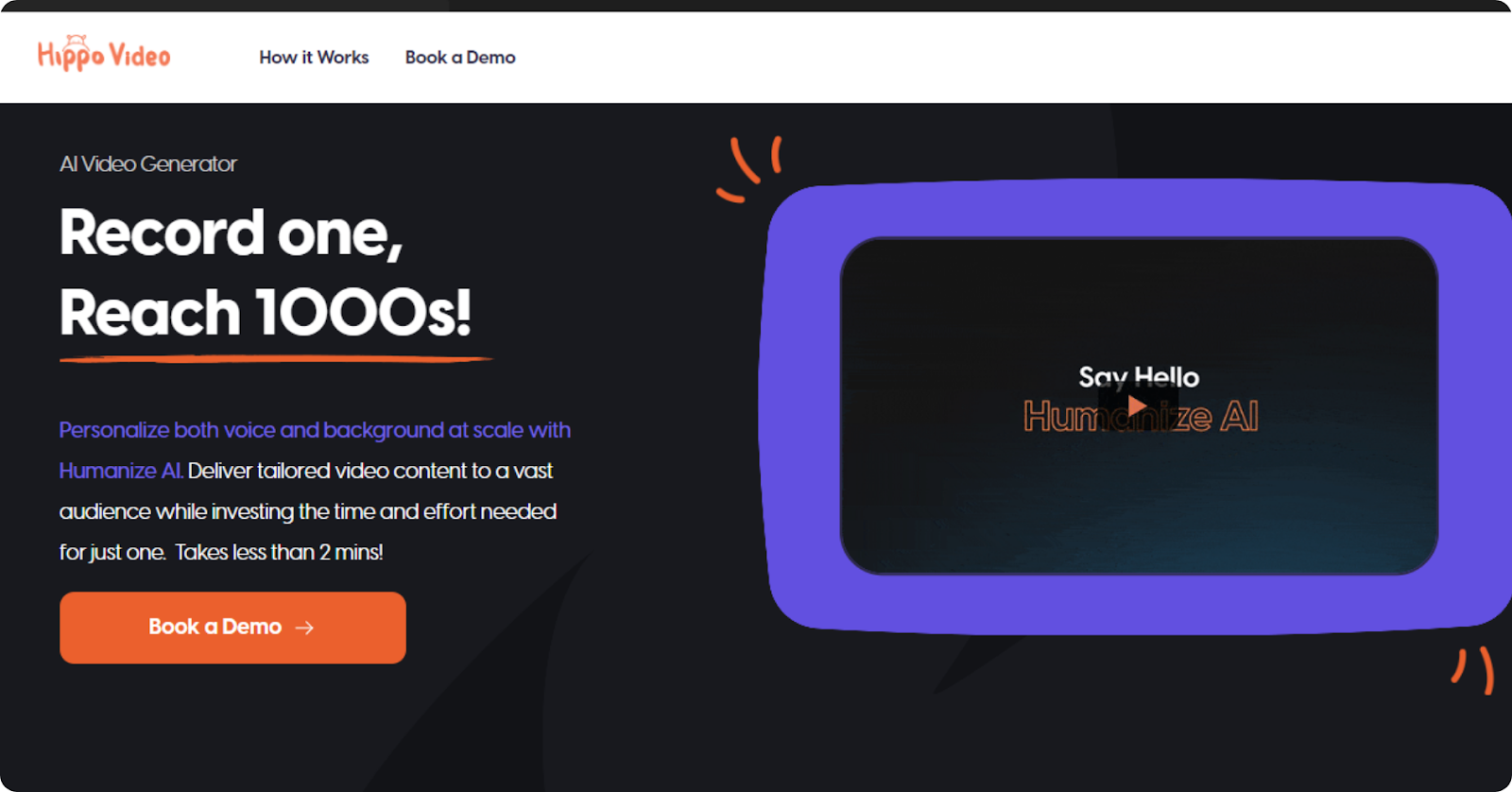Click the 'Record one,' headline

pyautogui.click(x=232, y=232)
